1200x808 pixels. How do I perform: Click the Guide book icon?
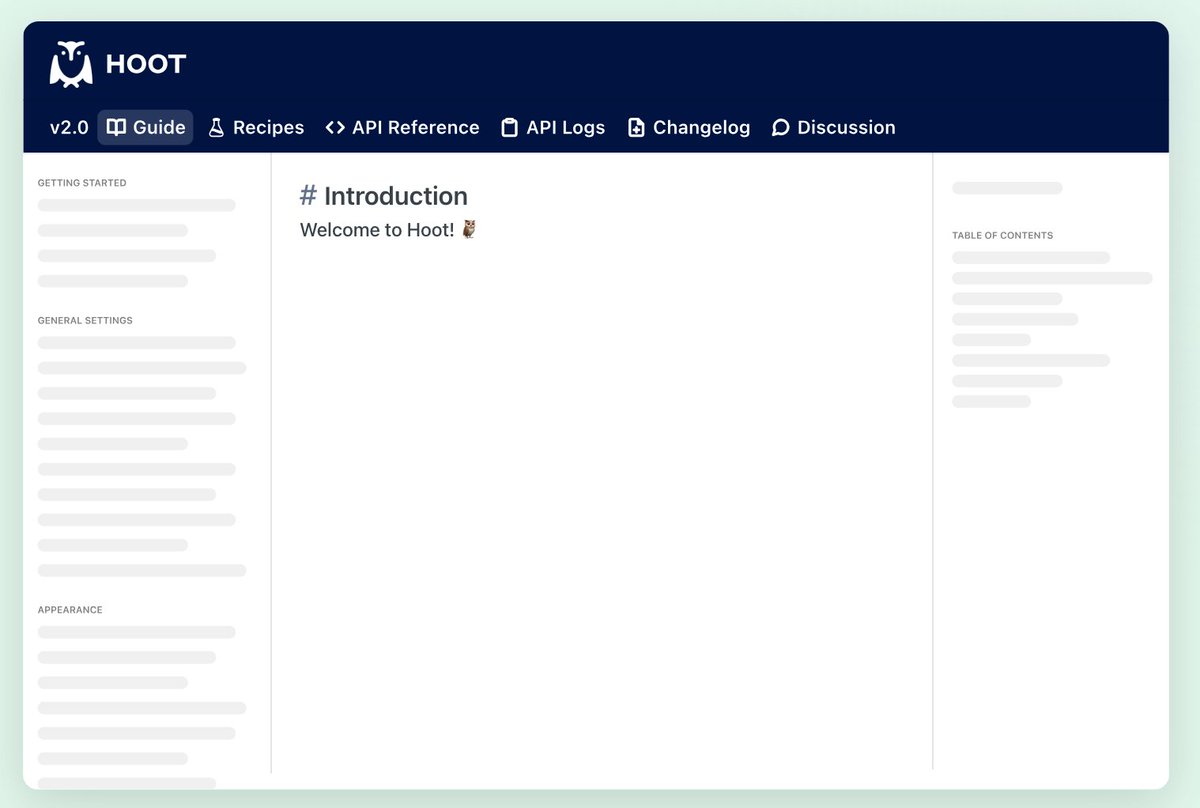coord(116,127)
